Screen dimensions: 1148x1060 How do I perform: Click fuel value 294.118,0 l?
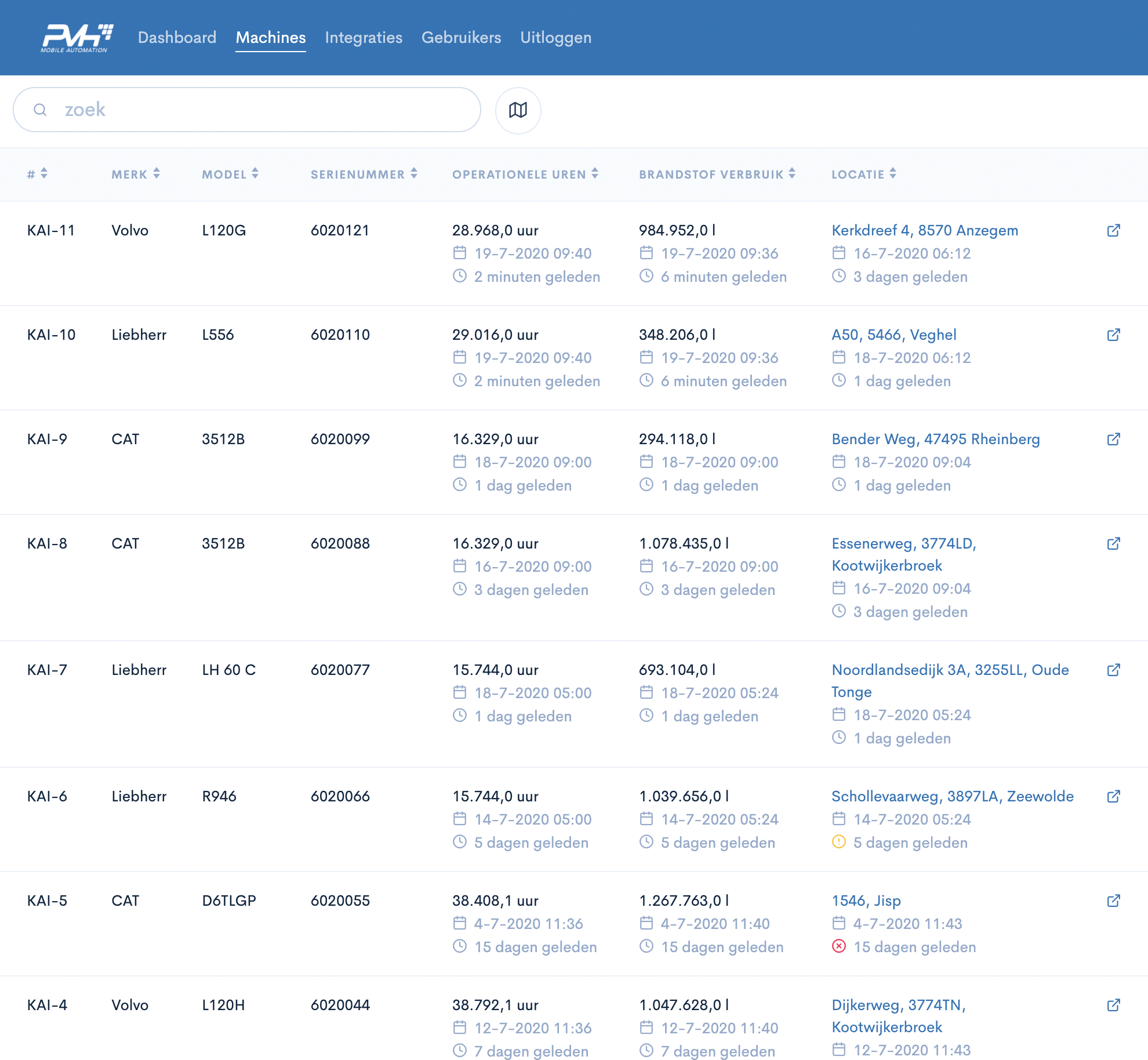click(677, 440)
